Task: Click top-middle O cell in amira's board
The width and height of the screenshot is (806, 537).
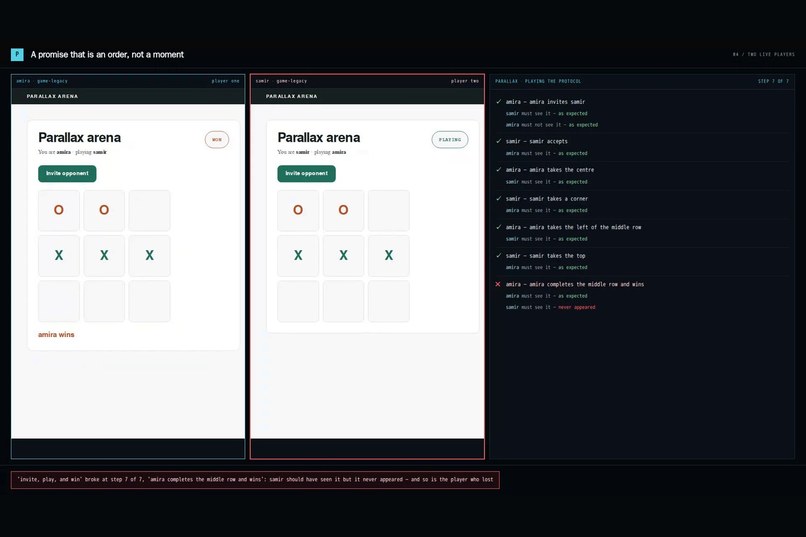Action: pyautogui.click(x=104, y=210)
